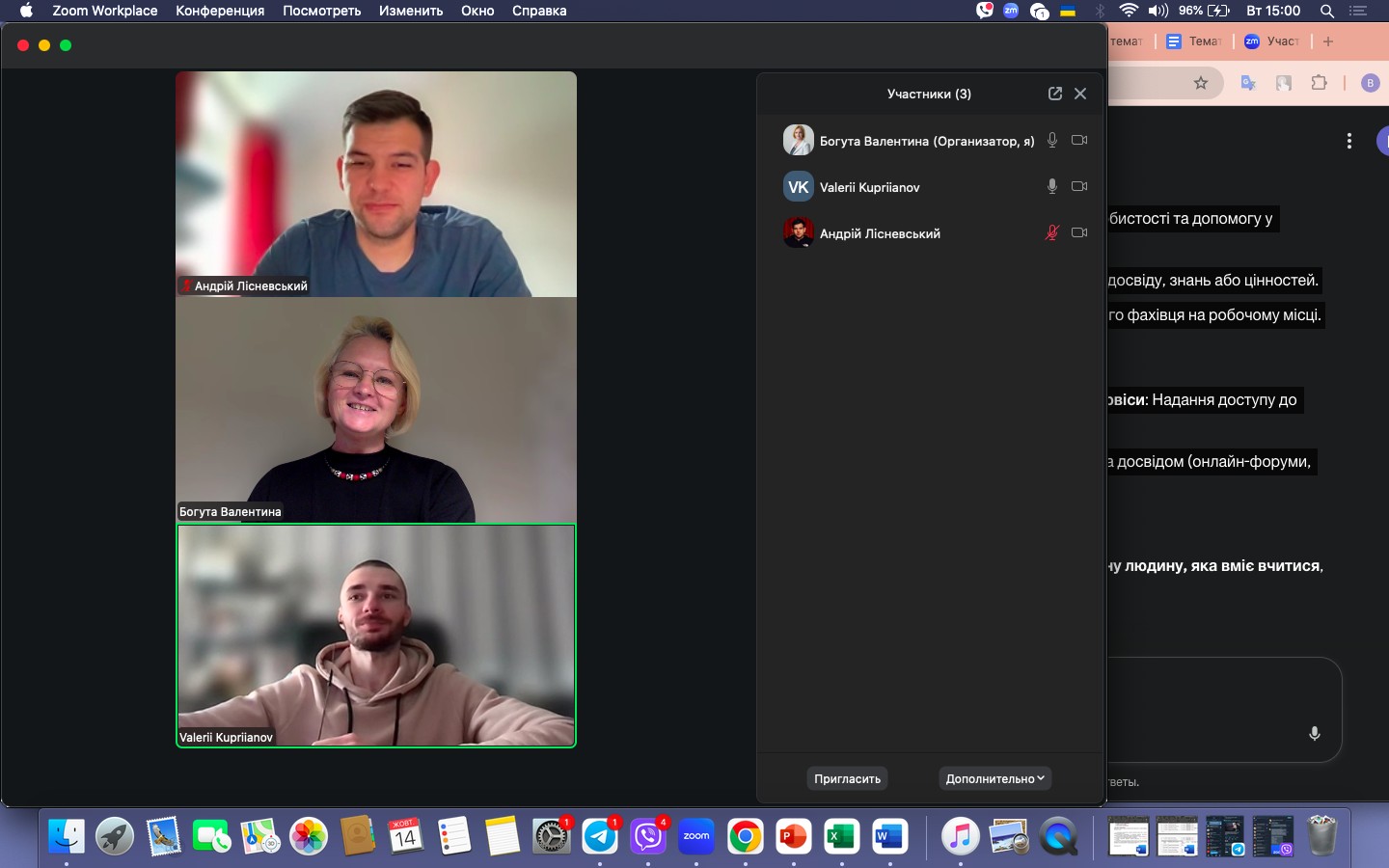Pop out the participants panel
The width and height of the screenshot is (1389, 868).
1054,94
